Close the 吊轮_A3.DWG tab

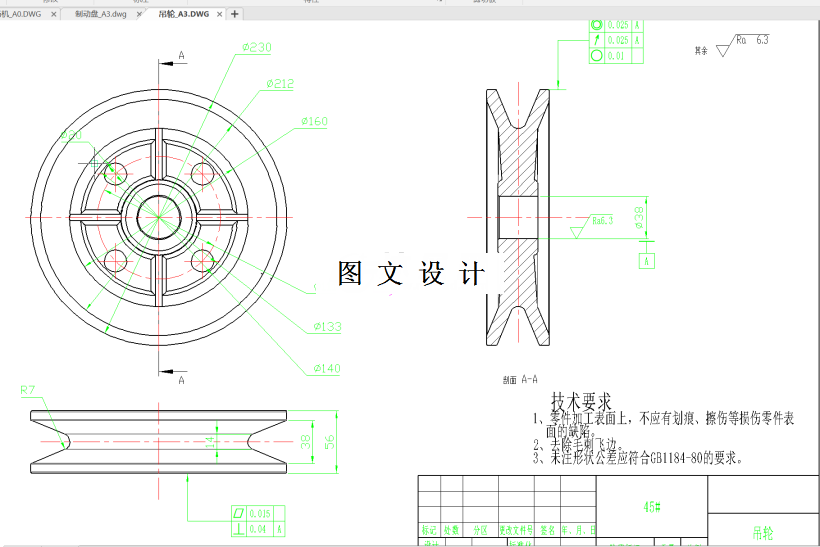tap(220, 14)
